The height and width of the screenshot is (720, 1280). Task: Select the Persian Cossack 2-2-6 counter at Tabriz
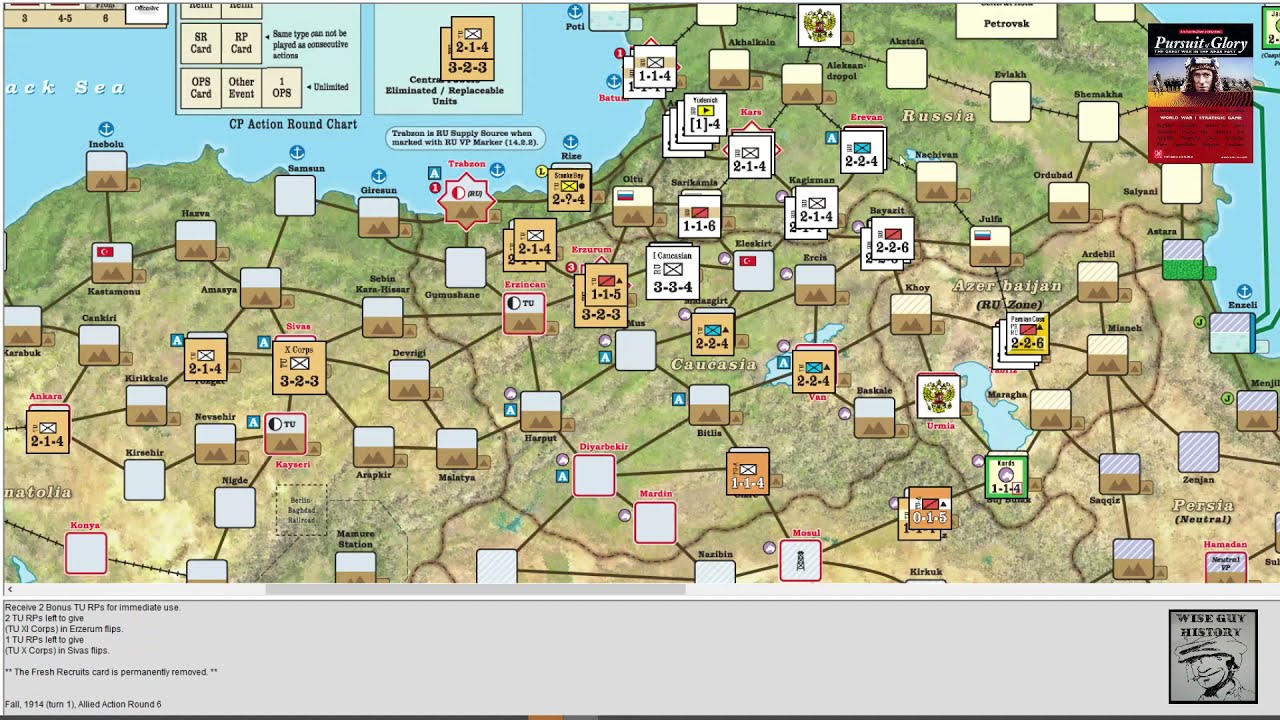click(1027, 335)
